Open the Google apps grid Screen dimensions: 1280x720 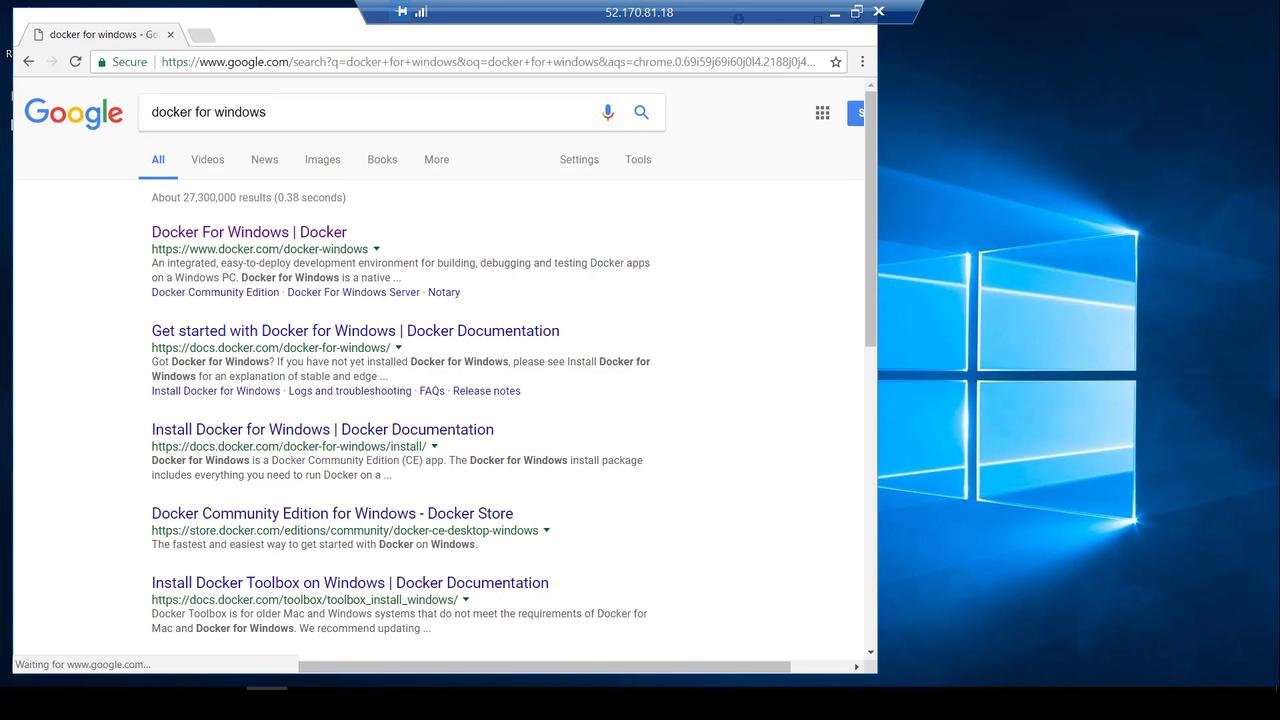(822, 113)
